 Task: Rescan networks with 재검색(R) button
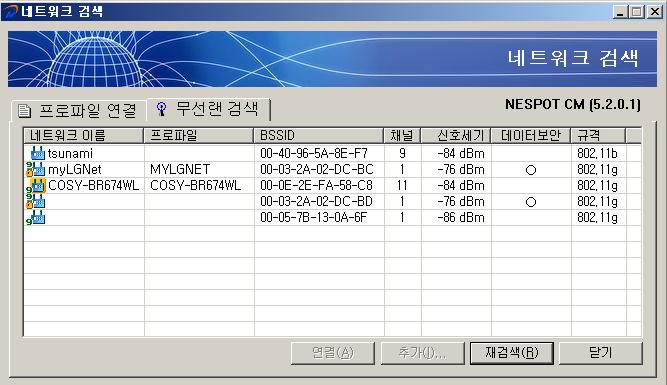(512, 353)
